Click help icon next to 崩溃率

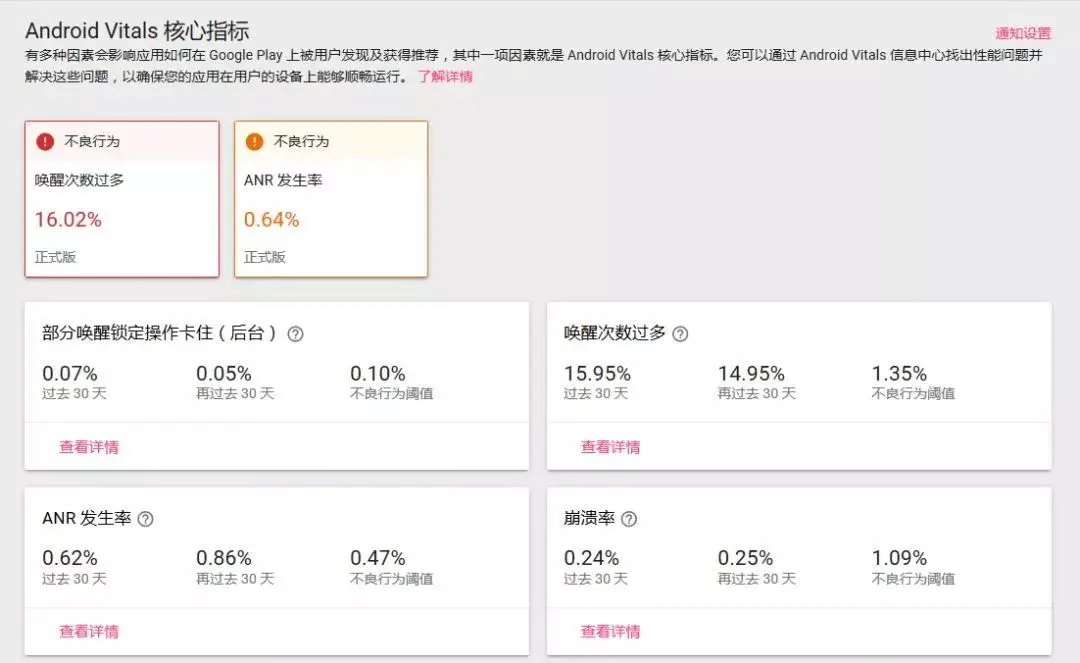(629, 519)
